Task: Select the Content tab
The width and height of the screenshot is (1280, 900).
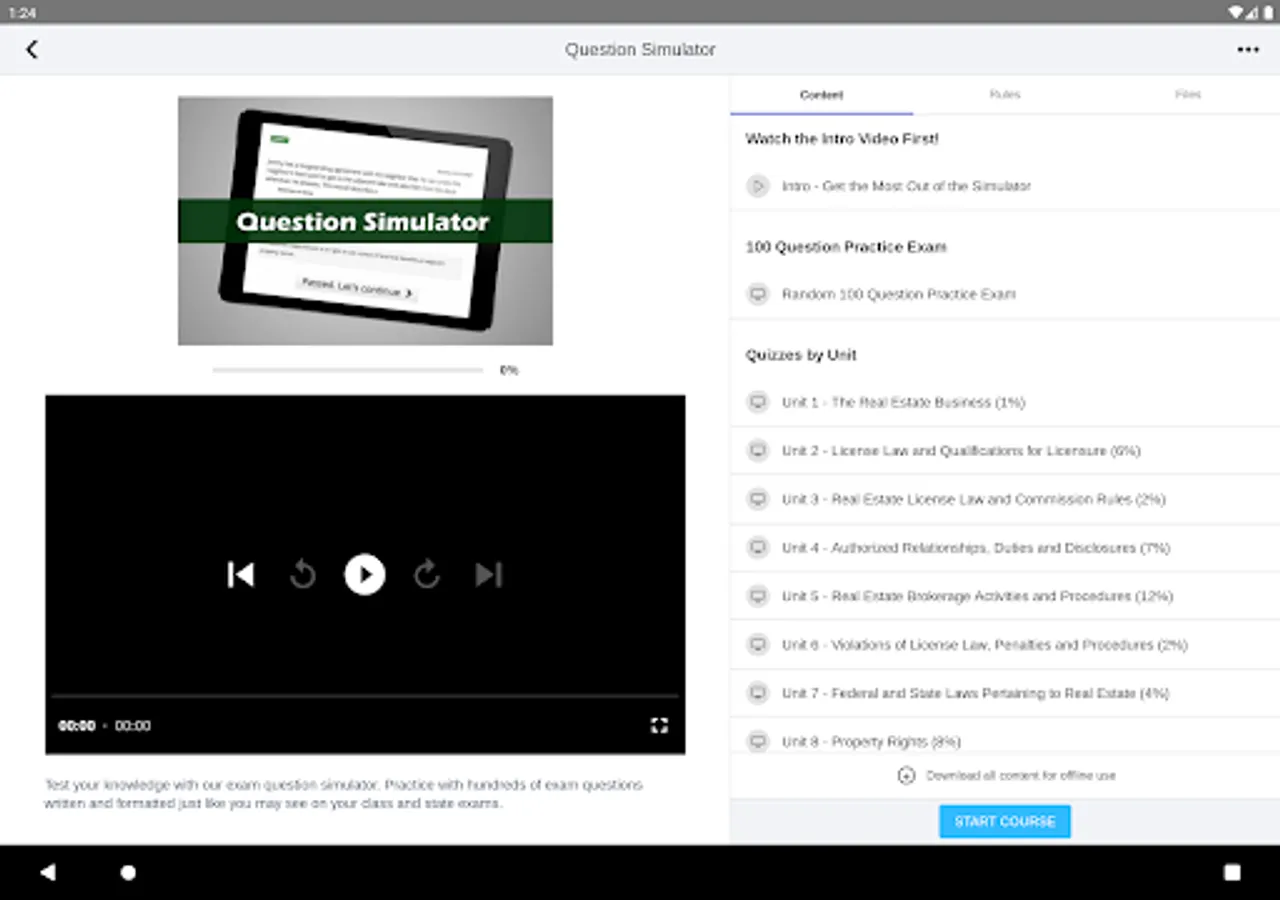Action: click(821, 94)
